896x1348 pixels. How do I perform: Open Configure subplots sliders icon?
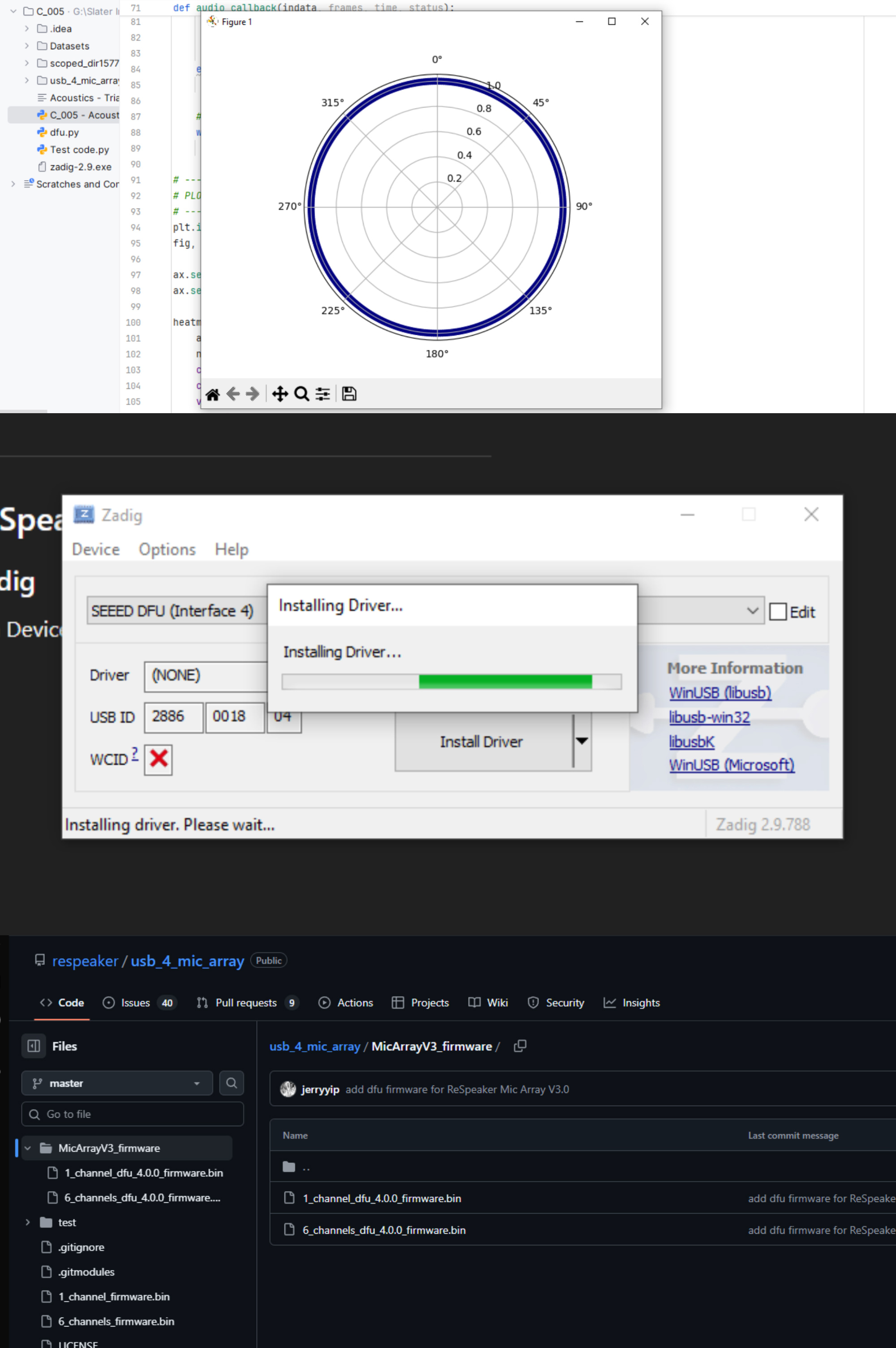(323, 394)
